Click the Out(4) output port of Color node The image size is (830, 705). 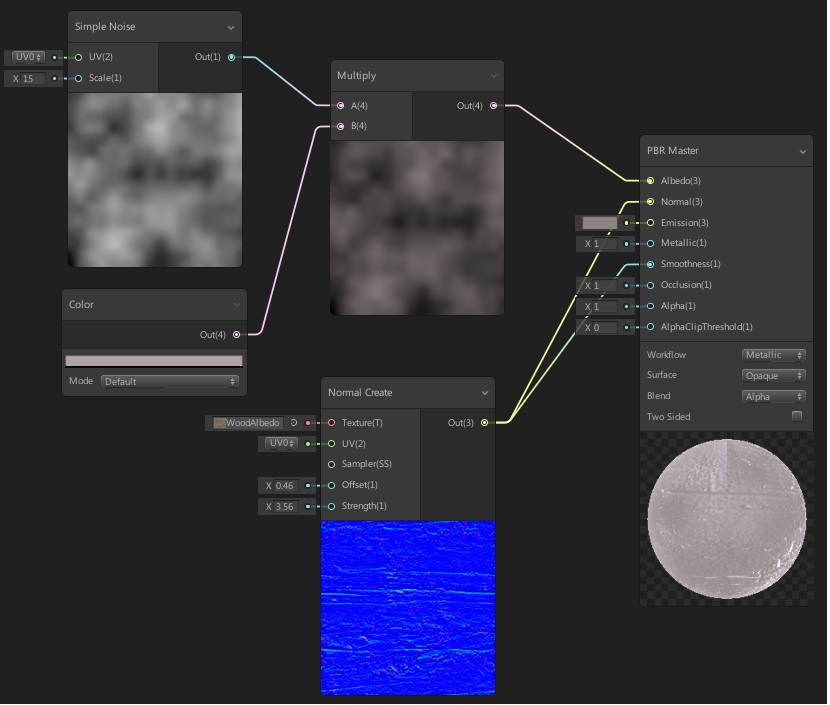[x=237, y=335]
